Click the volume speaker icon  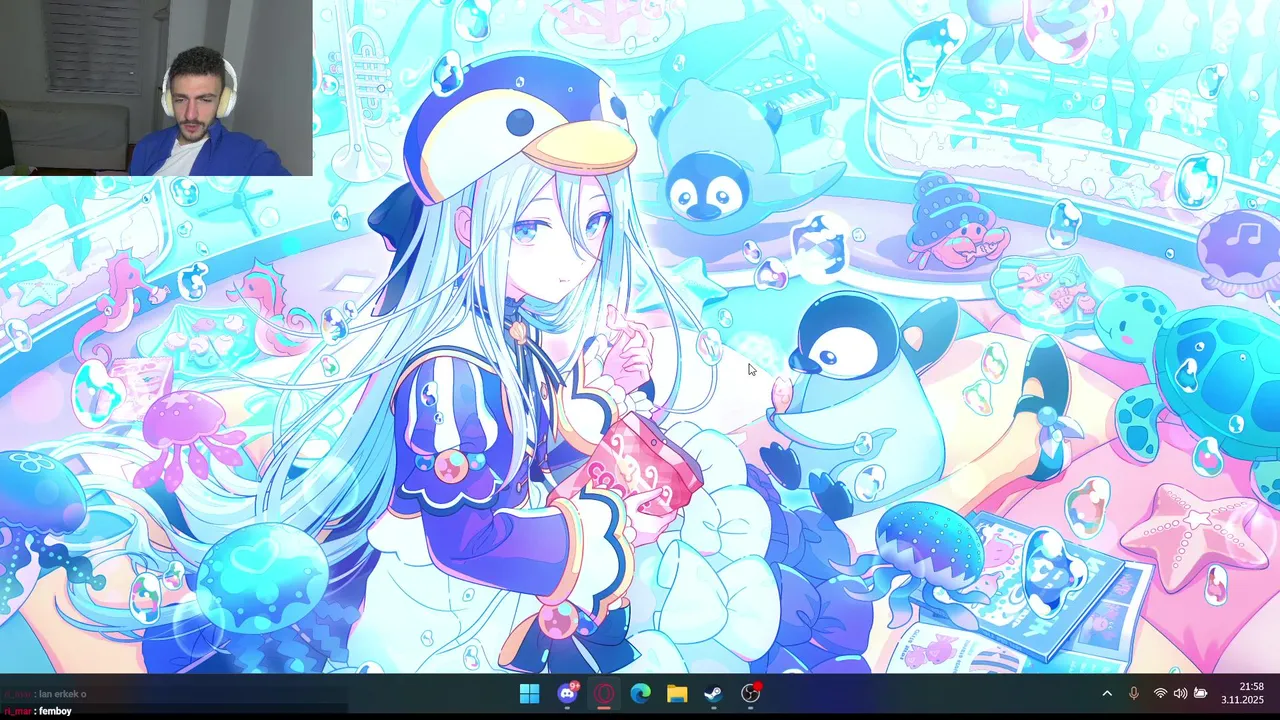(1180, 693)
